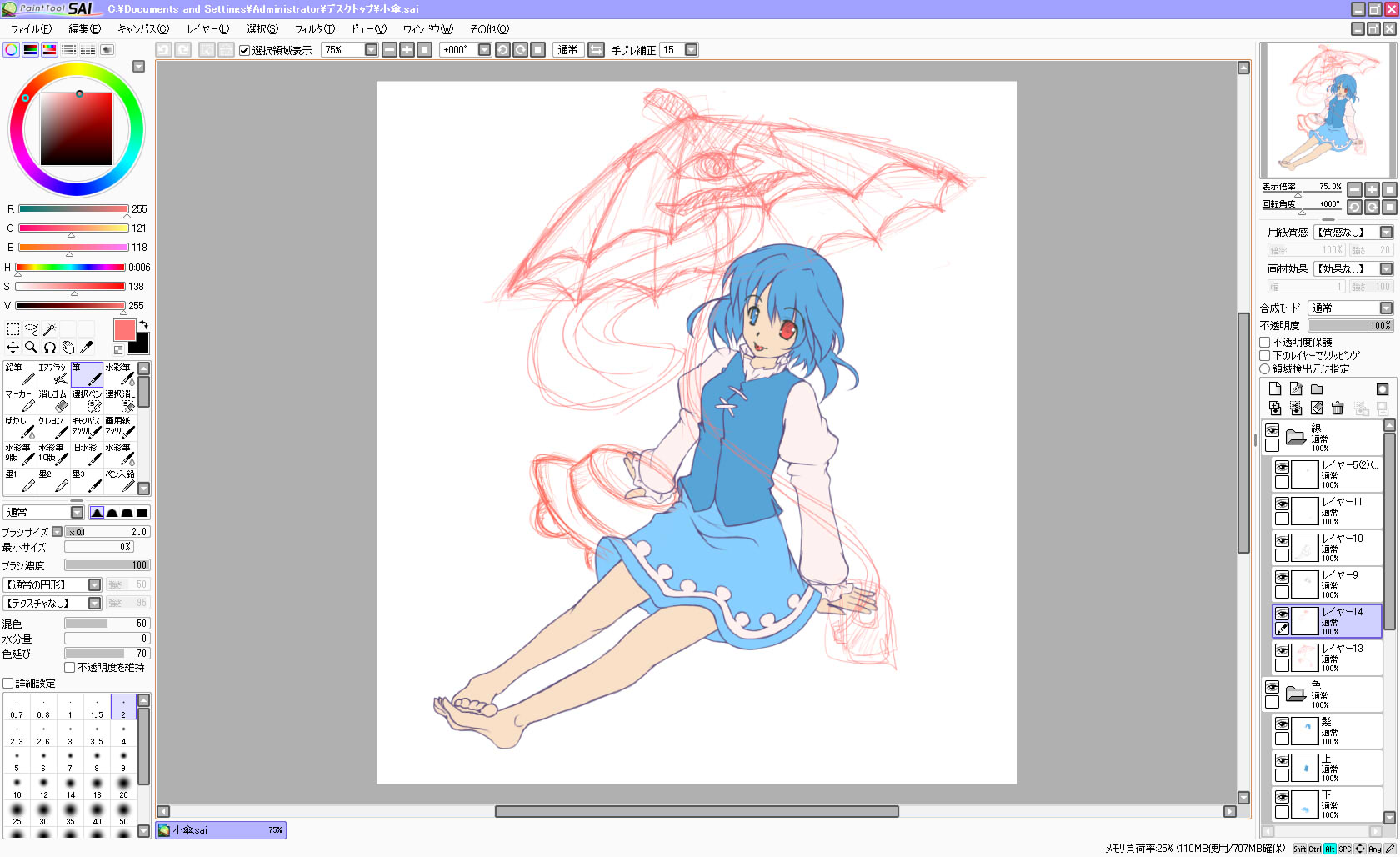Screen dimensions: 1400x857
Task: Pick the 水彩筆 brush beside 筆
Action: [120, 374]
